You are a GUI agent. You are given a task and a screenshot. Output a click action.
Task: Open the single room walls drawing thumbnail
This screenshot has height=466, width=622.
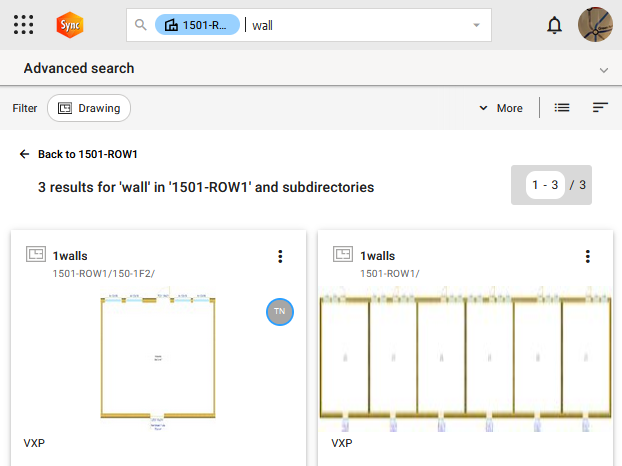click(x=157, y=357)
